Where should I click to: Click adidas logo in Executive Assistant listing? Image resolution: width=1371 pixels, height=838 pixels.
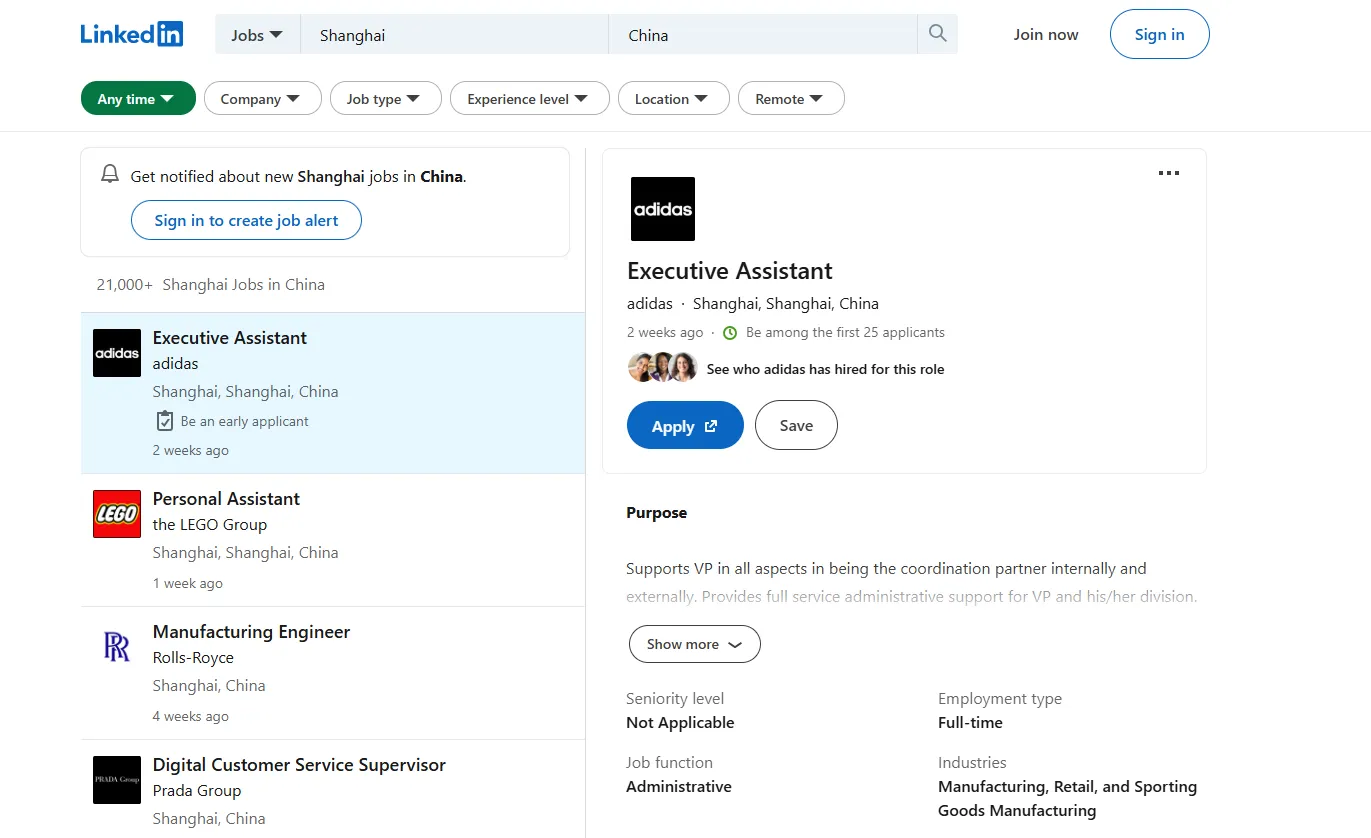click(x=117, y=353)
